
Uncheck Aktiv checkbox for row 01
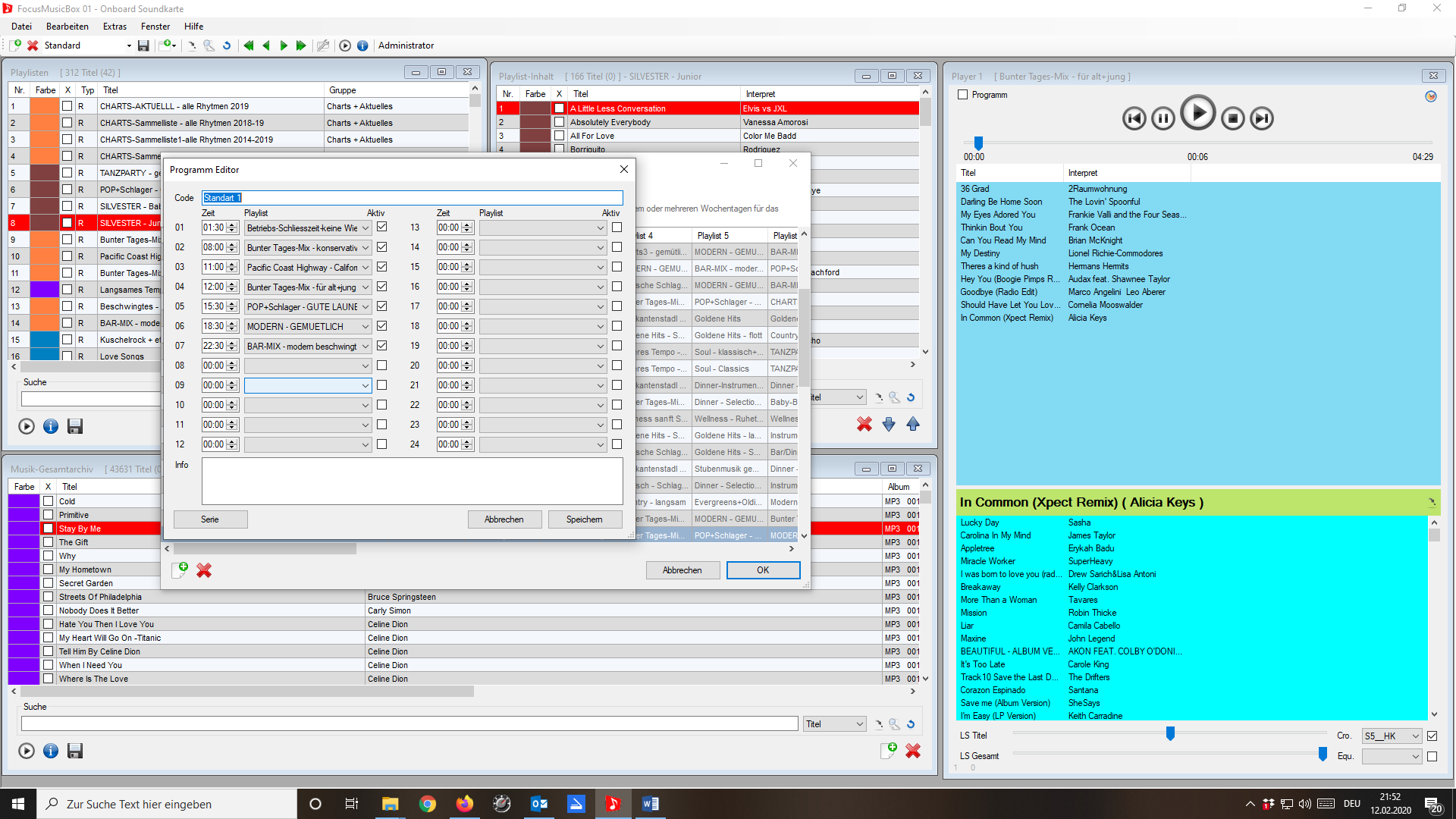coord(382,227)
